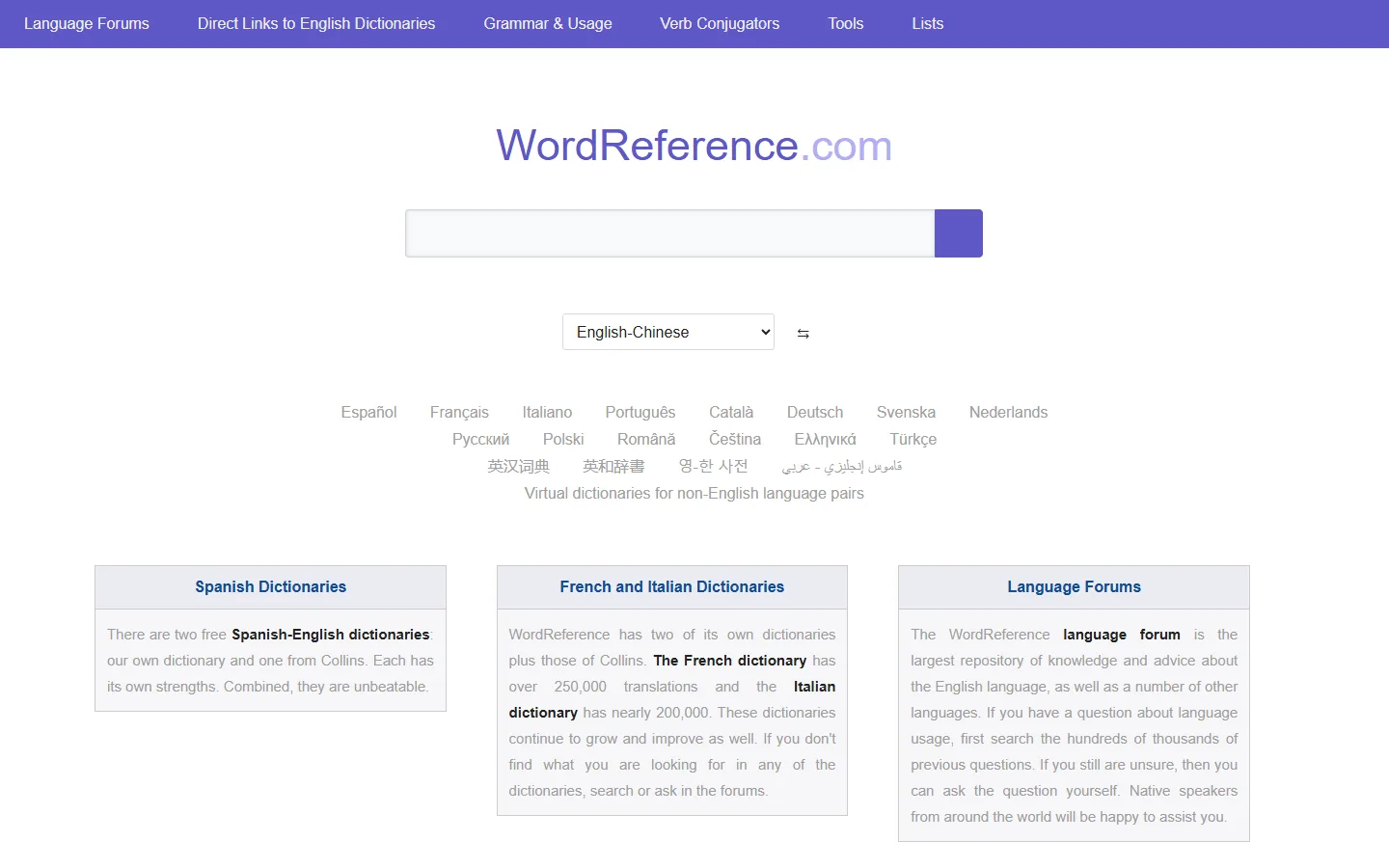Open Virtual dictionaries for non-English language pairs
The image size is (1389, 868).
694,493
